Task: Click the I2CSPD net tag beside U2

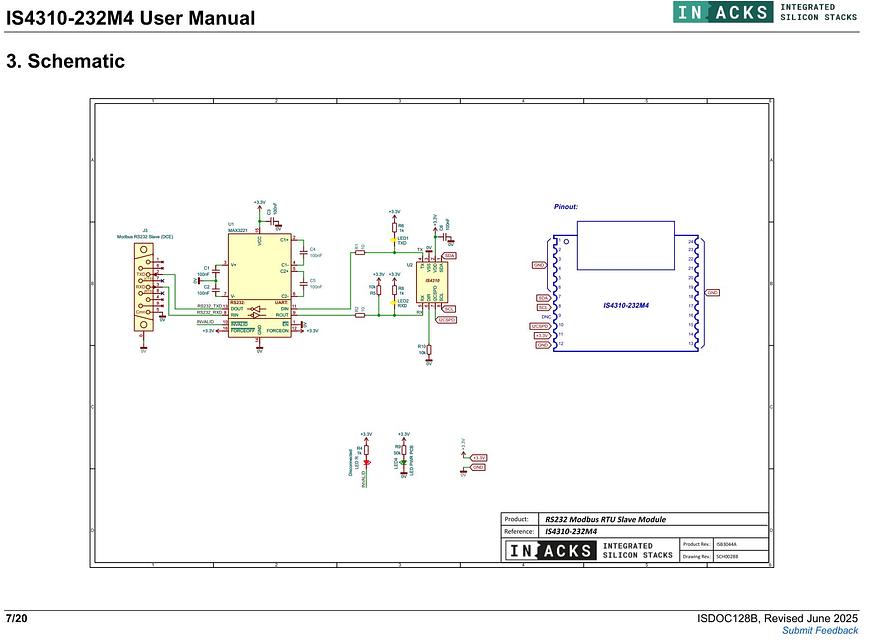Action: [x=447, y=320]
